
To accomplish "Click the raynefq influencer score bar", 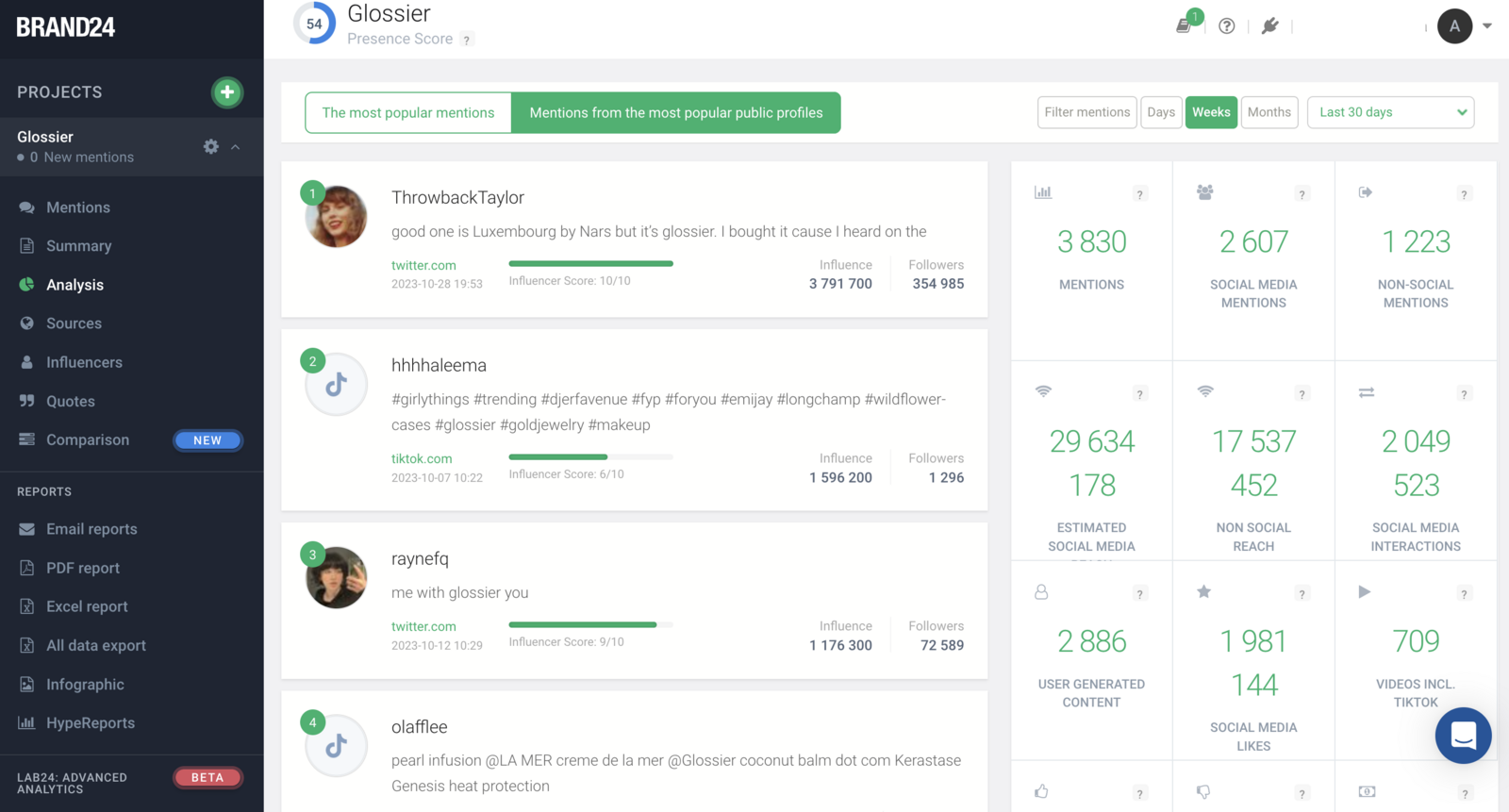I will (x=591, y=625).
